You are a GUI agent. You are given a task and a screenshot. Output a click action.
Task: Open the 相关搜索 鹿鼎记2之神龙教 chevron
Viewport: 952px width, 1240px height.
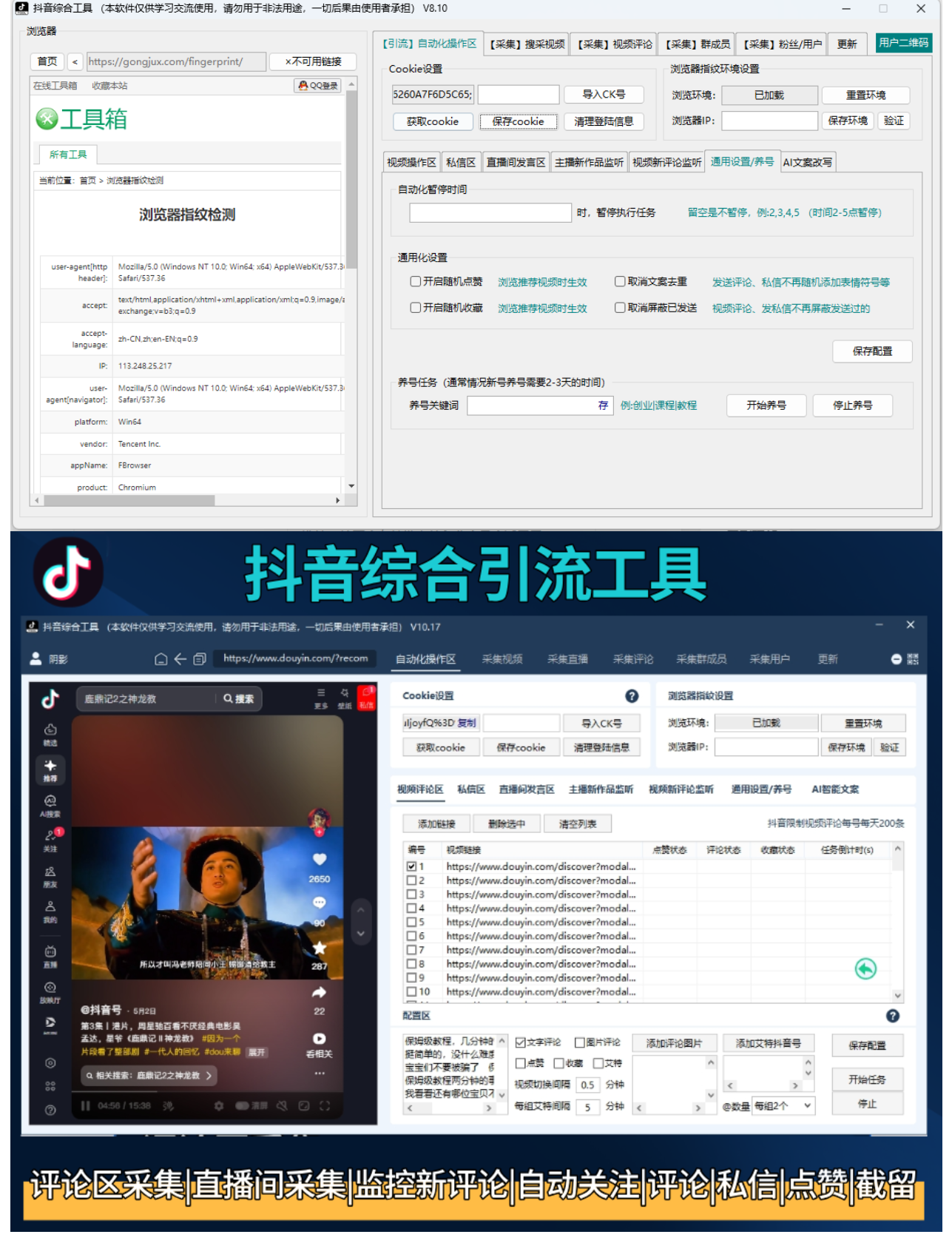pyautogui.click(x=209, y=1075)
